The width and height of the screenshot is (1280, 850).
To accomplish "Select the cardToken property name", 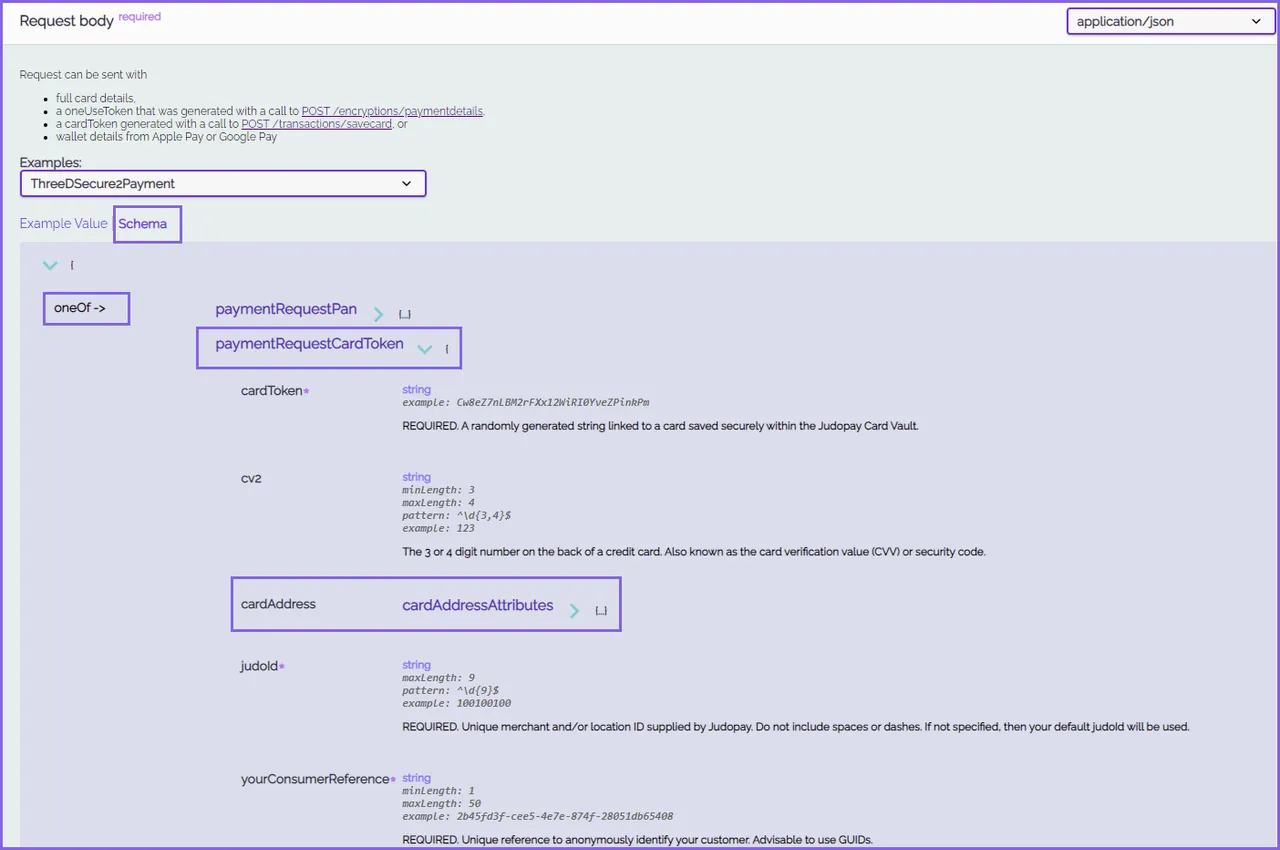I will [x=271, y=390].
